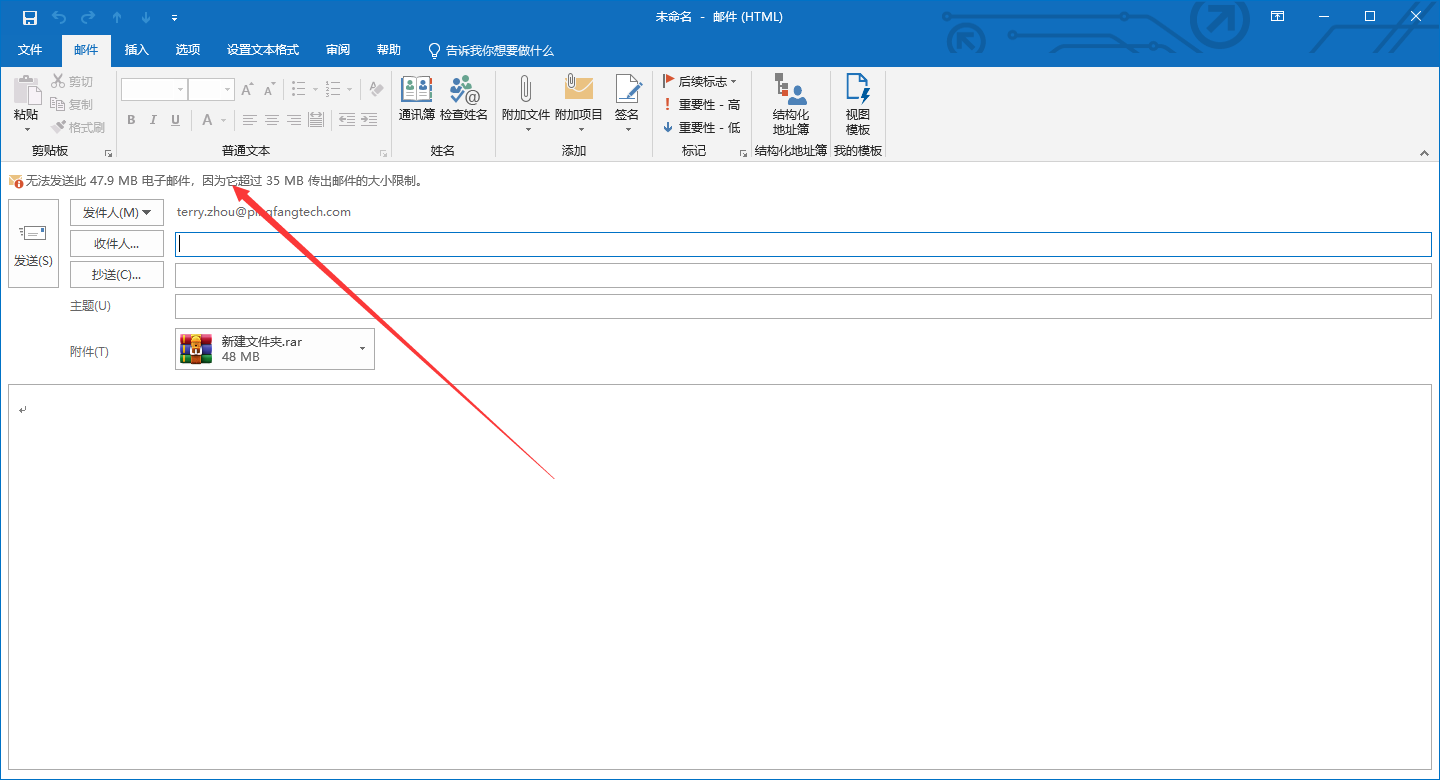Open the 通讯簿 address book
Viewport: 1440px width, 780px height.
tap(417, 98)
